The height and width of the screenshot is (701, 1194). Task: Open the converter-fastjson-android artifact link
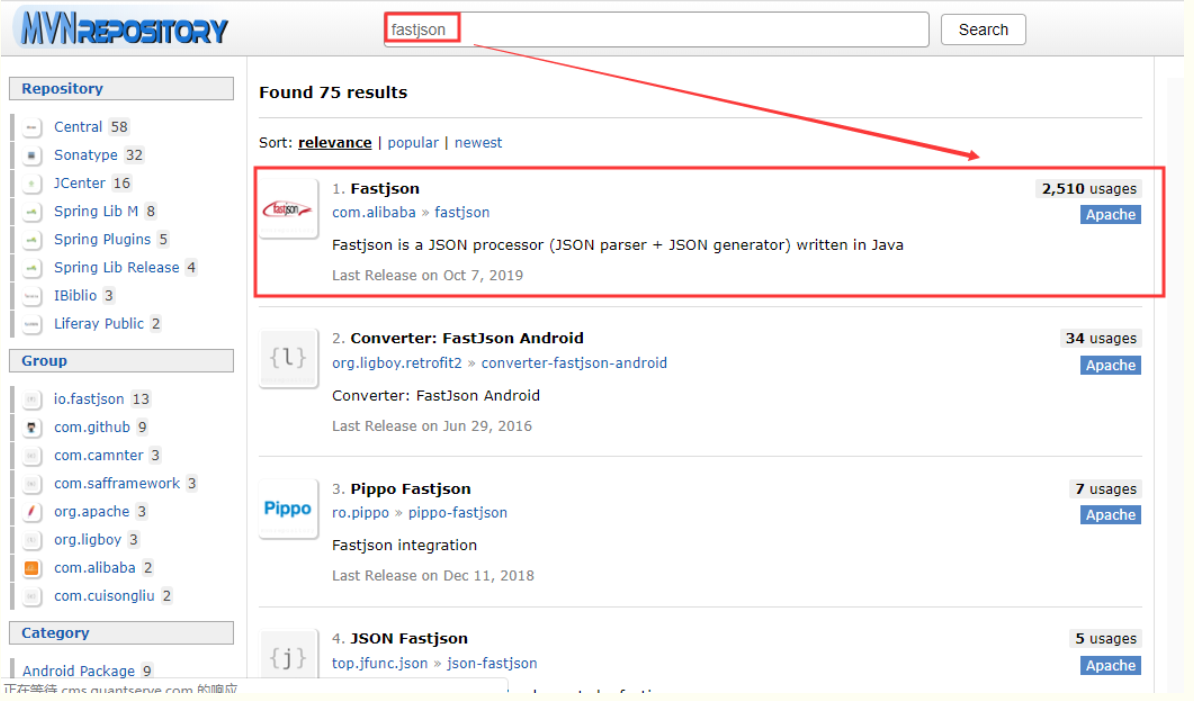click(574, 363)
